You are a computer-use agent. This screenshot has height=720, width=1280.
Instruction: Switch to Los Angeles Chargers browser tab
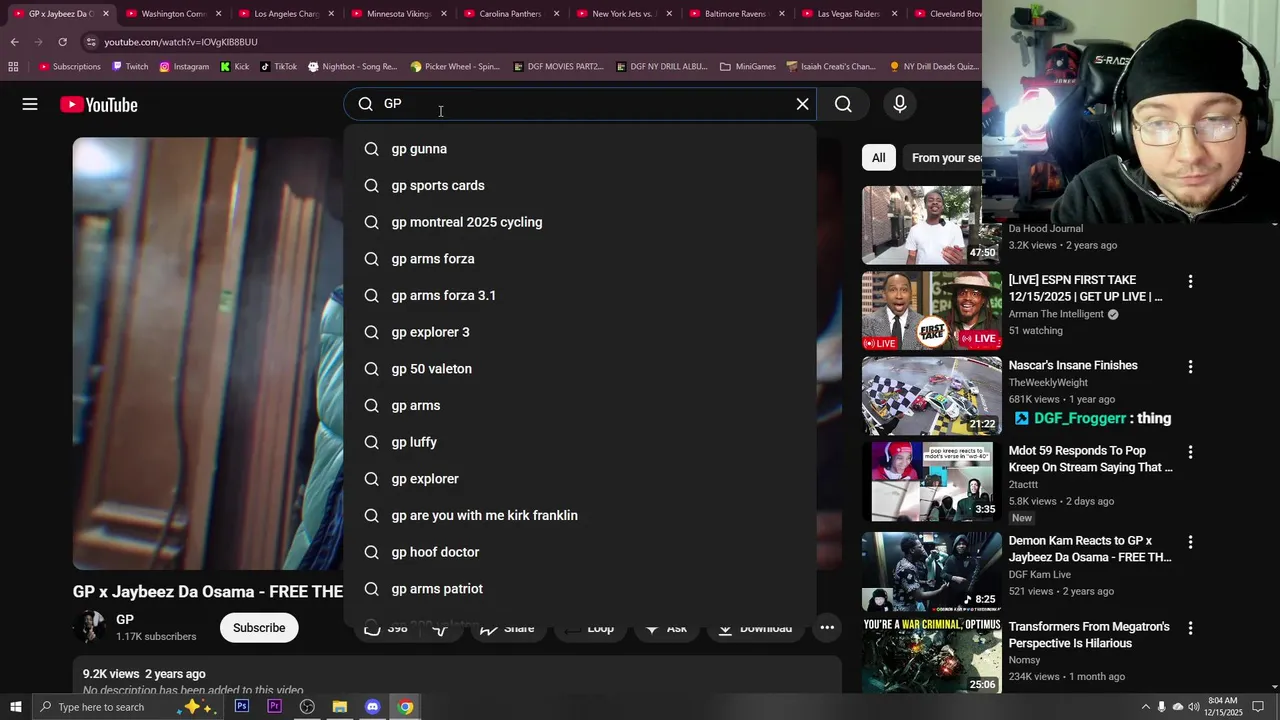(284, 14)
